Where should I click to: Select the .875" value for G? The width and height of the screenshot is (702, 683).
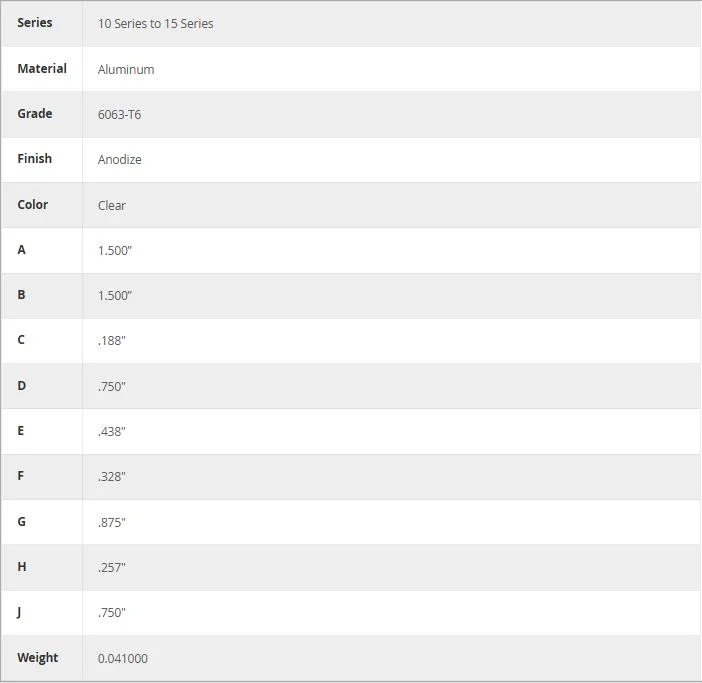coord(111,522)
